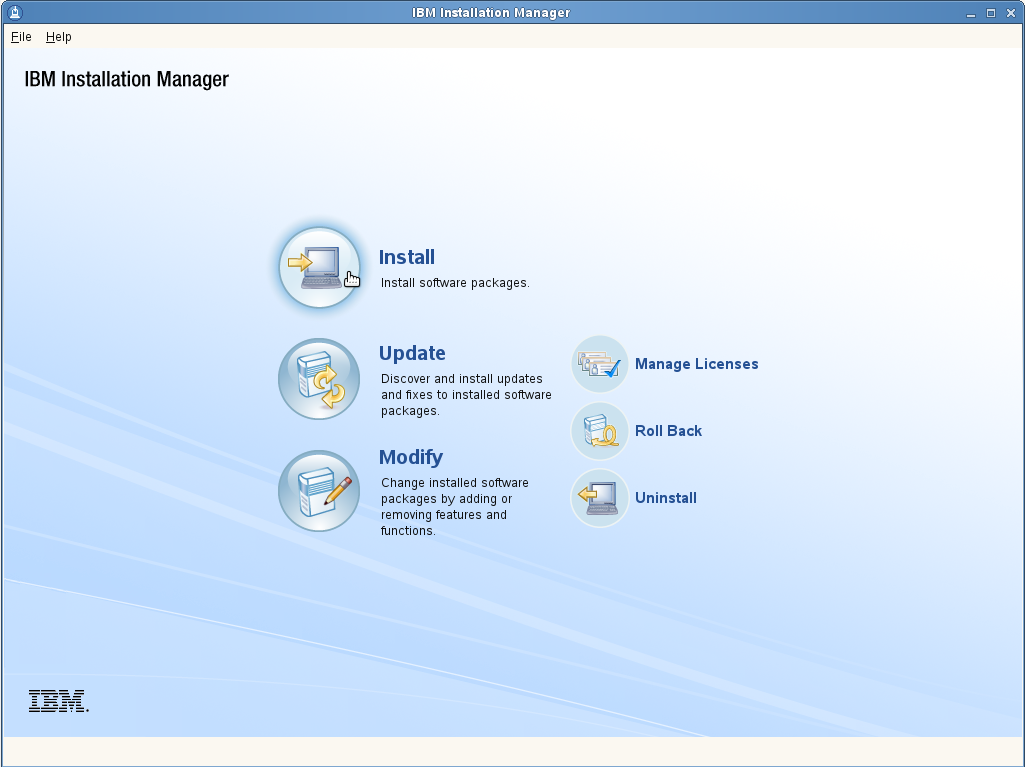1025x767 pixels.
Task: Open the Uninstall link
Action: point(665,498)
